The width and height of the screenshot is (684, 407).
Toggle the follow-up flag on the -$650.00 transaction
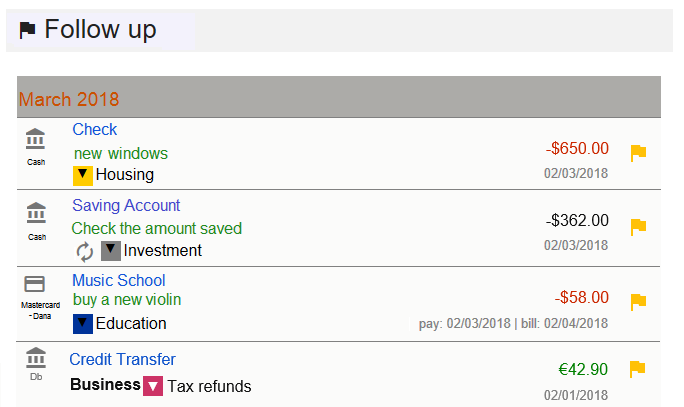click(x=638, y=153)
